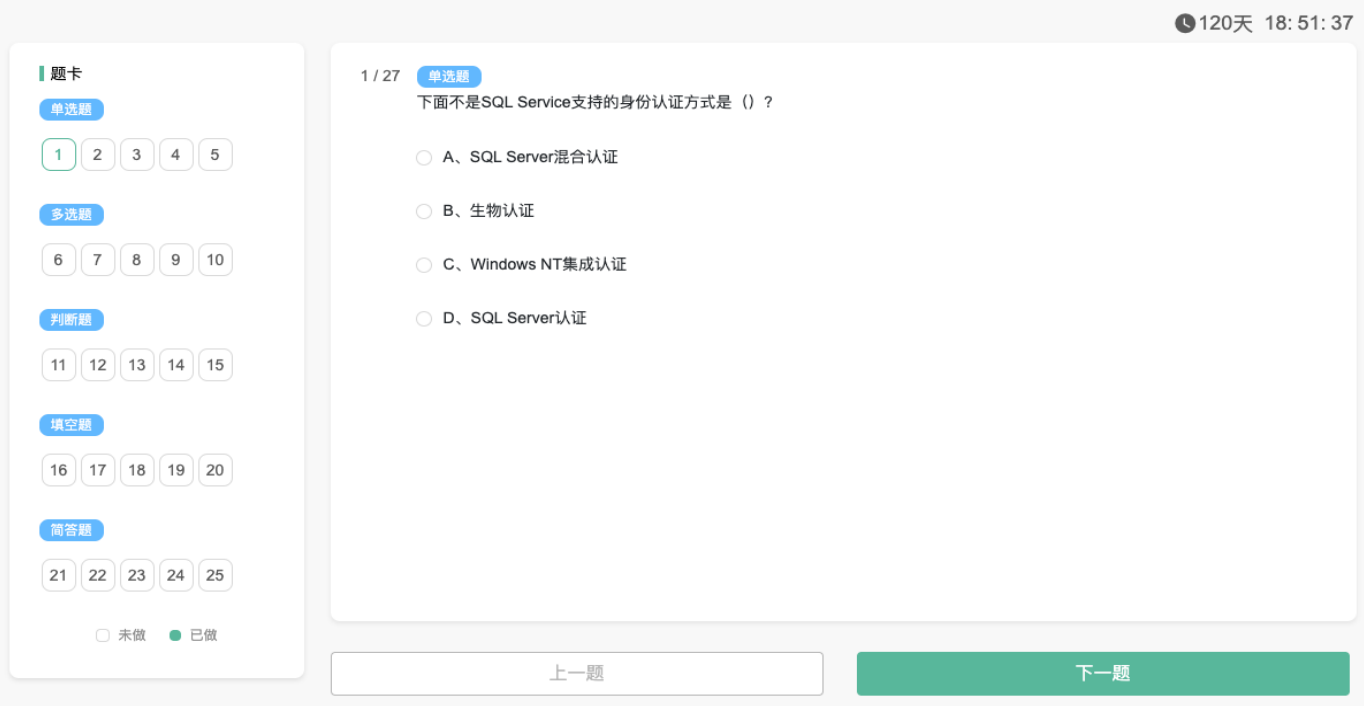Click the 题卡 panel heading
Viewport: 1364px width, 706px height.
point(66,73)
